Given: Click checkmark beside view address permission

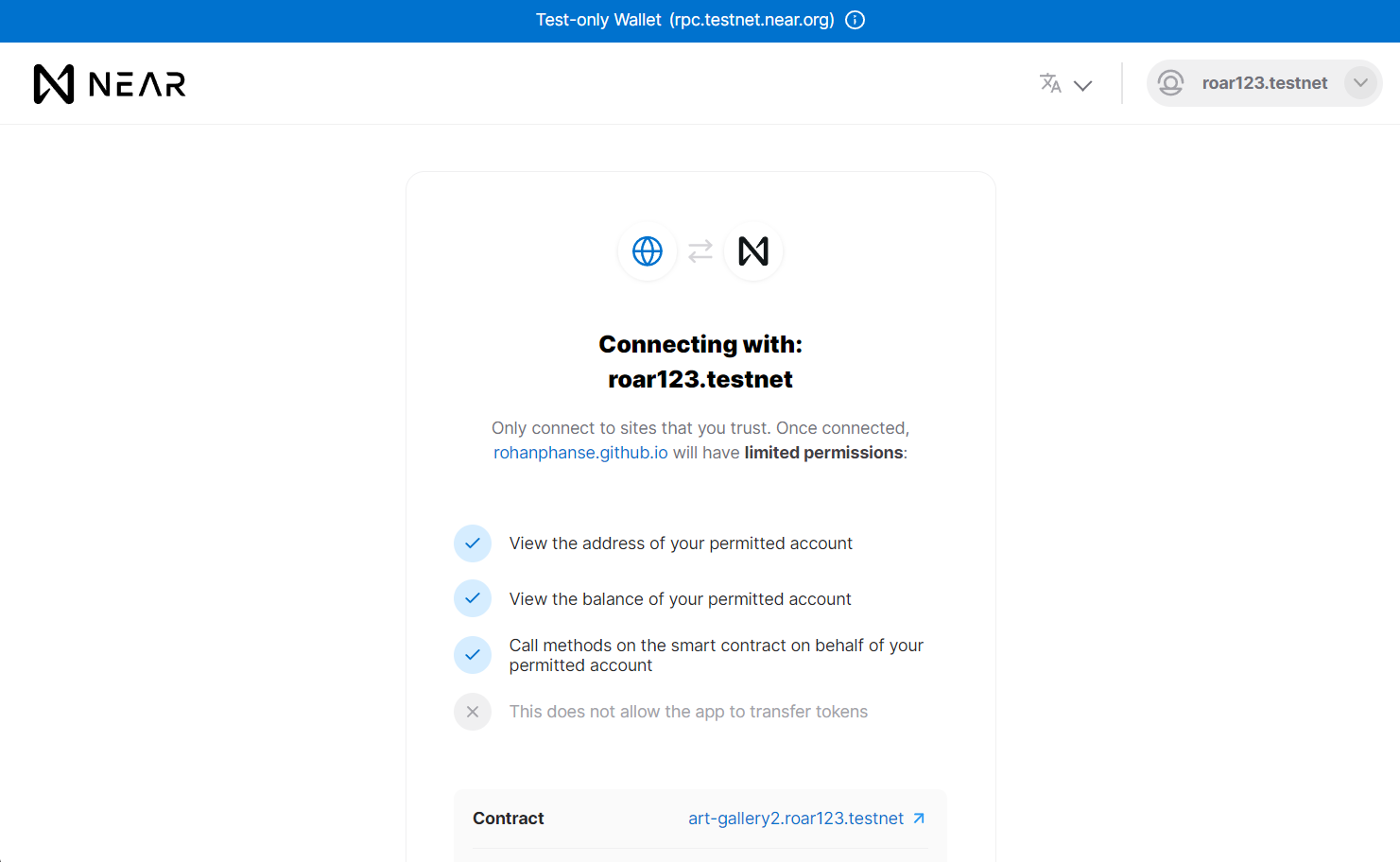Looking at the screenshot, I should point(473,543).
